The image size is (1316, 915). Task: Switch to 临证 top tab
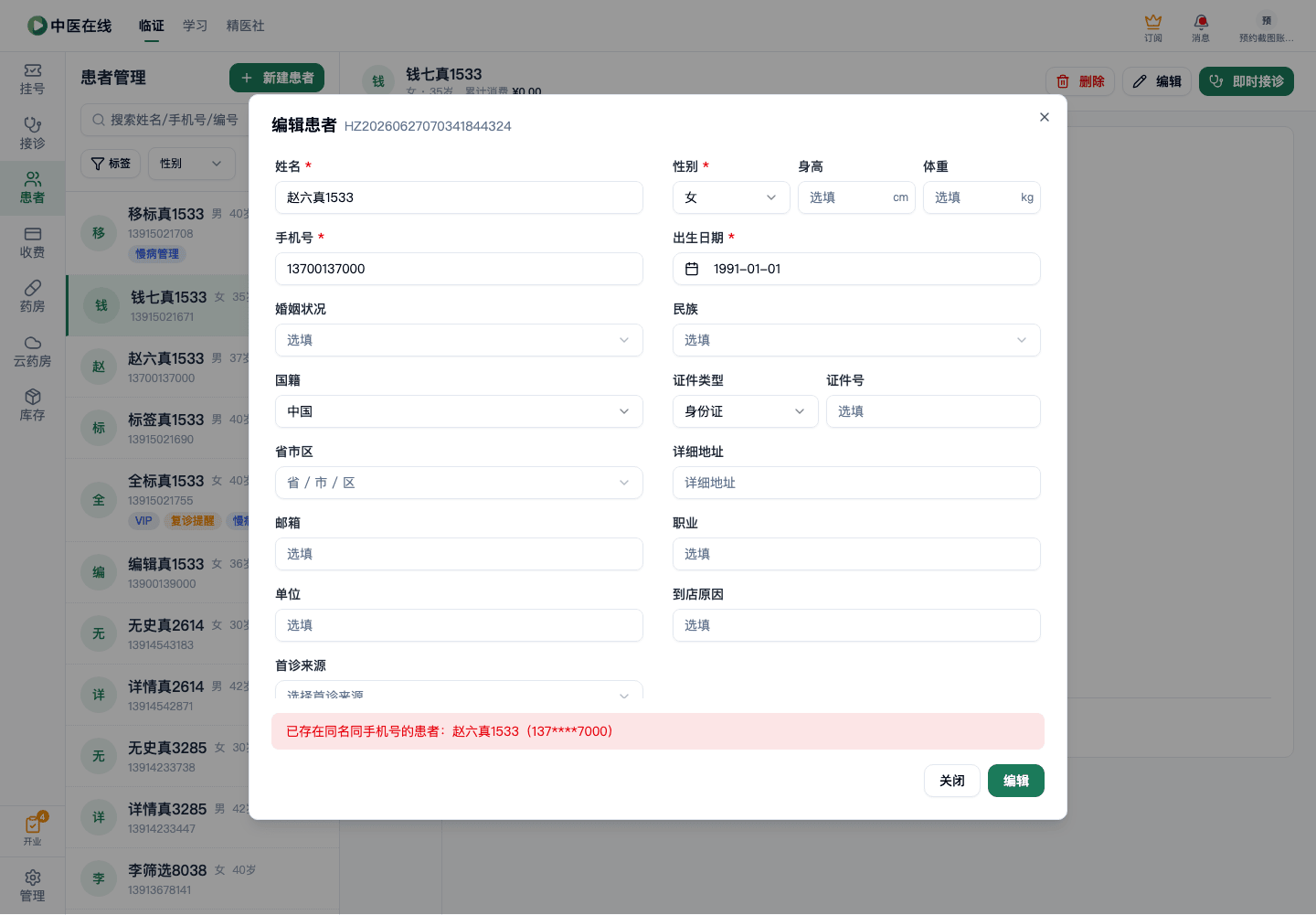(152, 26)
